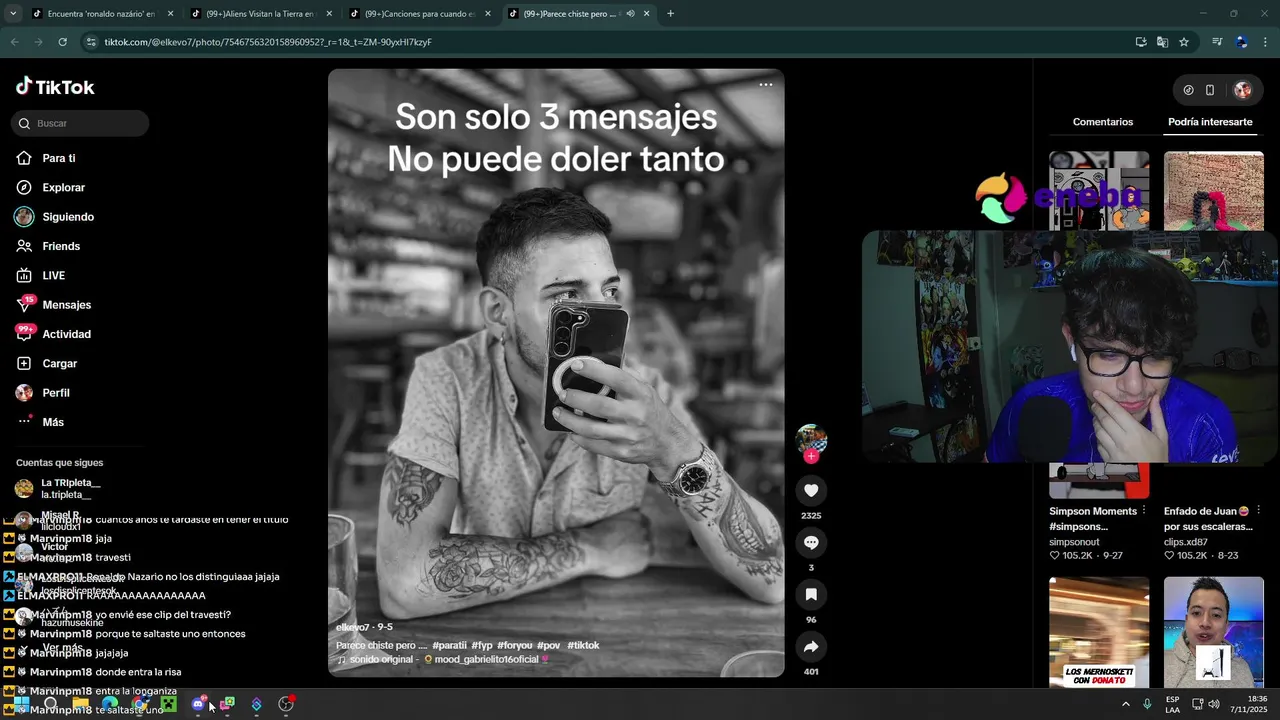The width and height of the screenshot is (1280, 720).
Task: Open Perfil page
Action: 55,393
